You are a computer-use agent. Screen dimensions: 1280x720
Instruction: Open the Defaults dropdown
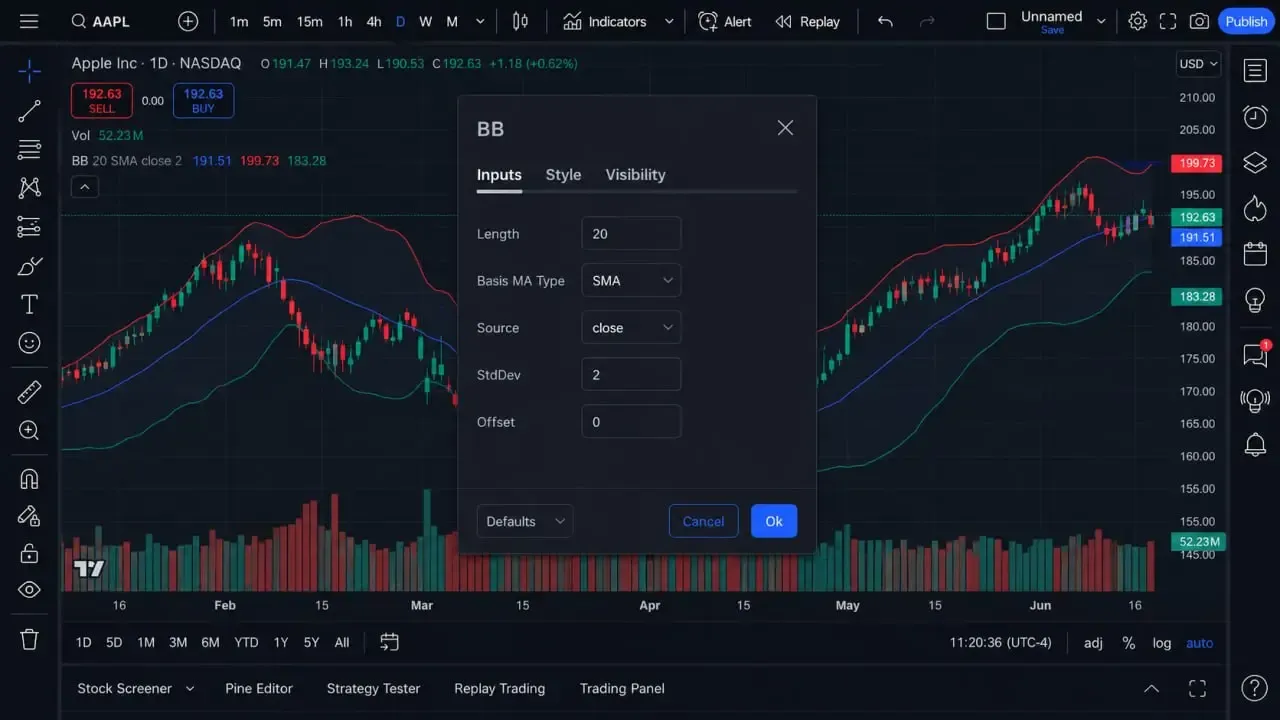pyautogui.click(x=525, y=521)
